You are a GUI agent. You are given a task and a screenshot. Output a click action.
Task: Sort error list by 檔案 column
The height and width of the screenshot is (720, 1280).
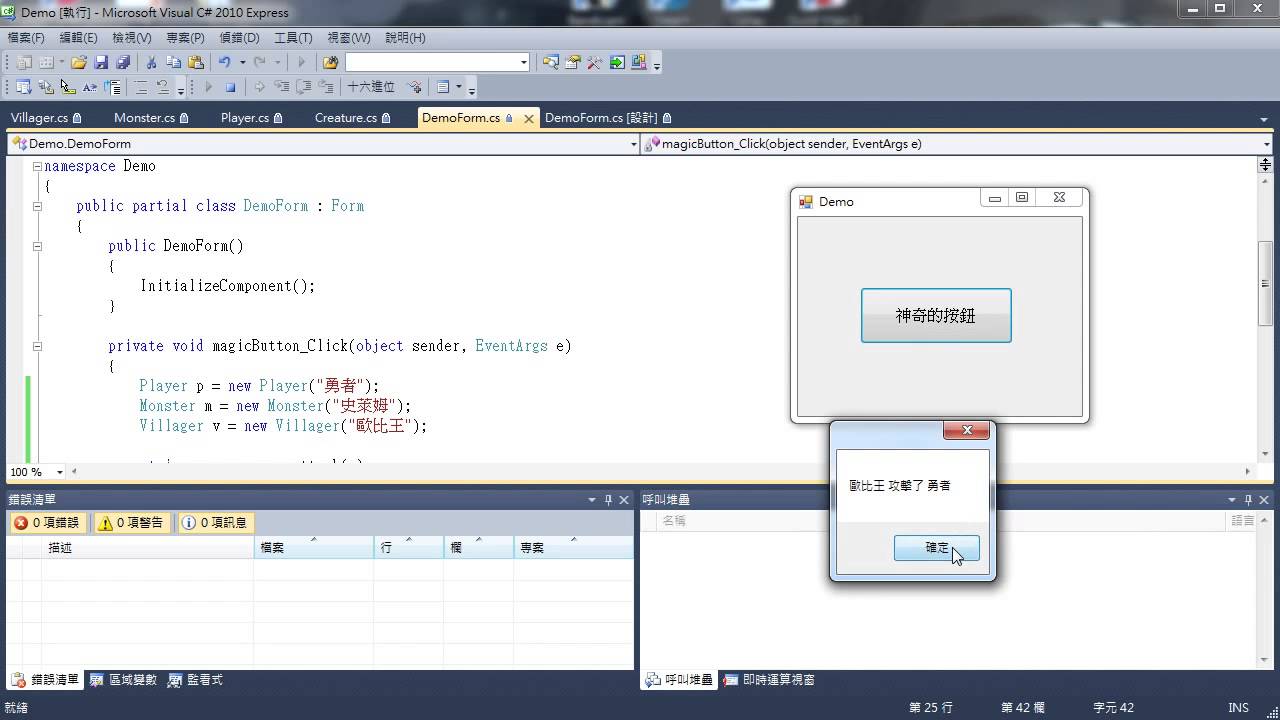tap(313, 548)
